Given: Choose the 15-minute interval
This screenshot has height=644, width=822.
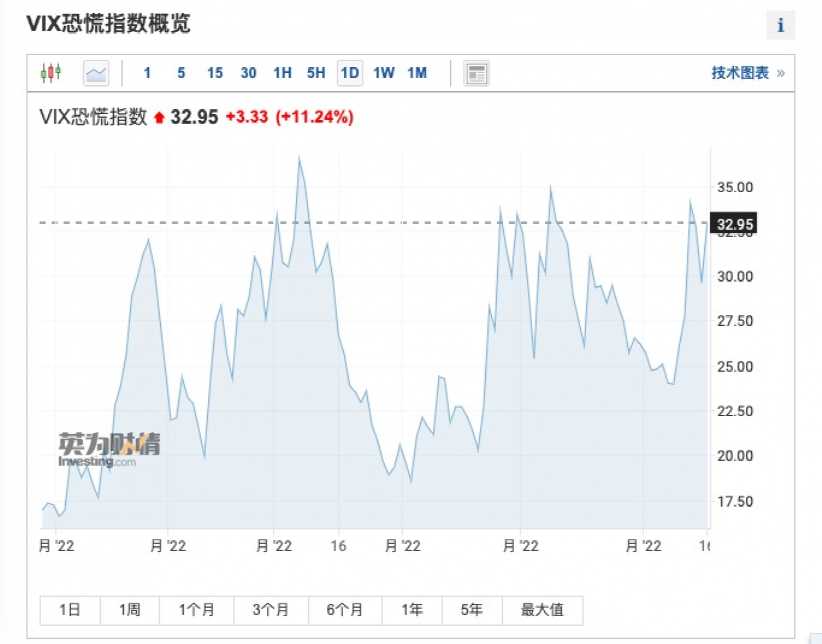Looking at the screenshot, I should click(x=215, y=73).
